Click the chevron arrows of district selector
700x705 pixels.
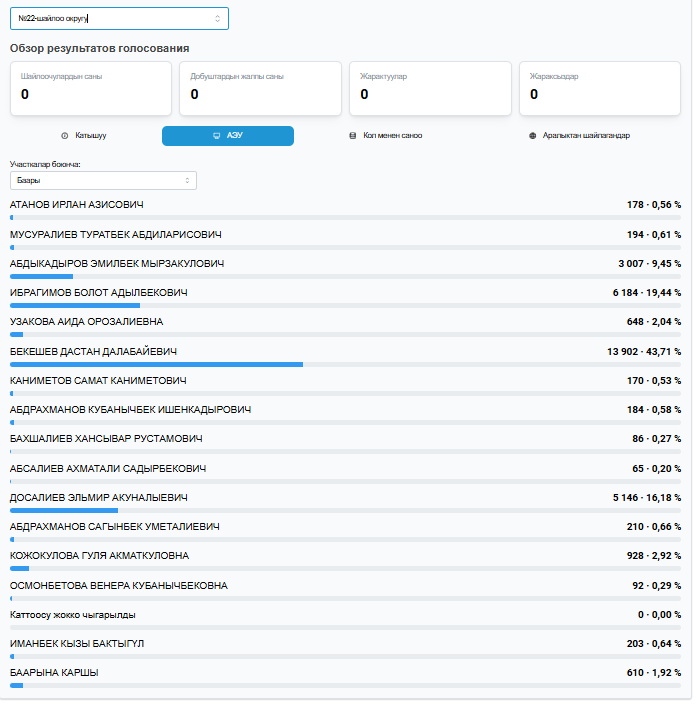click(x=218, y=18)
